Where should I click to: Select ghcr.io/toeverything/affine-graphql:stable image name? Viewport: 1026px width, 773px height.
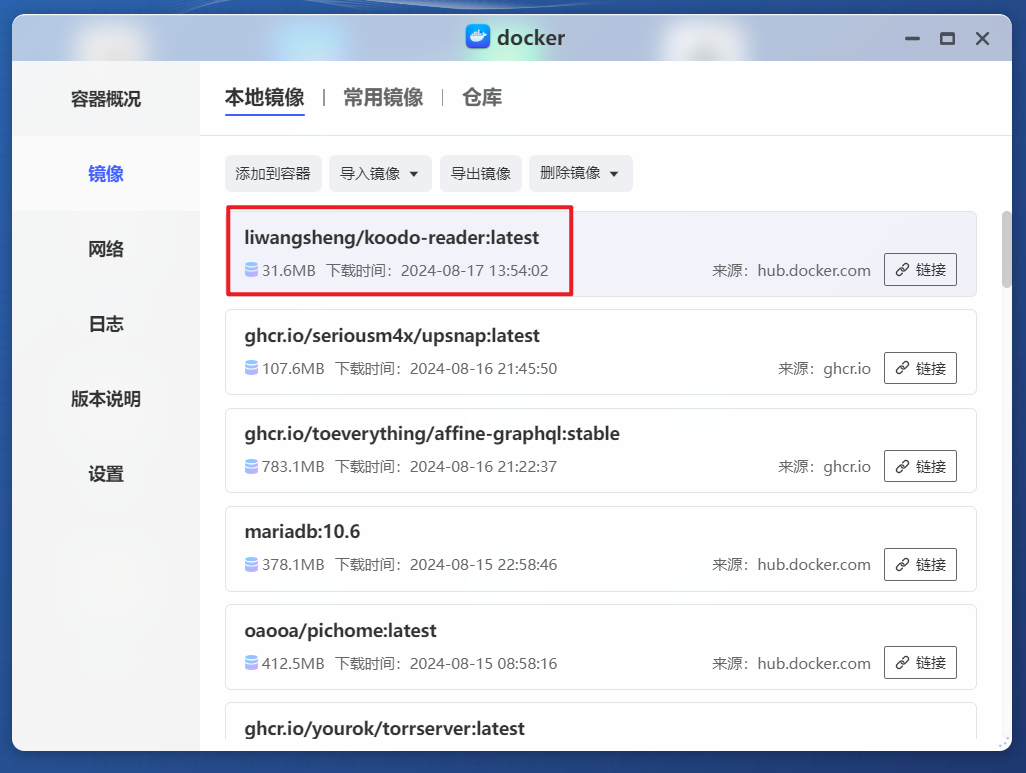click(432, 434)
